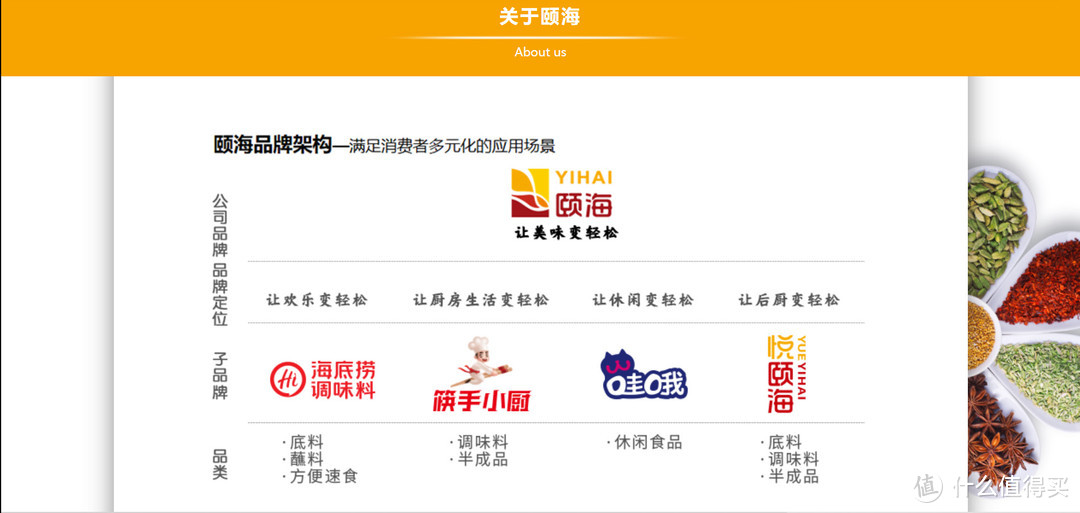Click the 公司品牌 row label
1080x513 pixels.
click(220, 224)
